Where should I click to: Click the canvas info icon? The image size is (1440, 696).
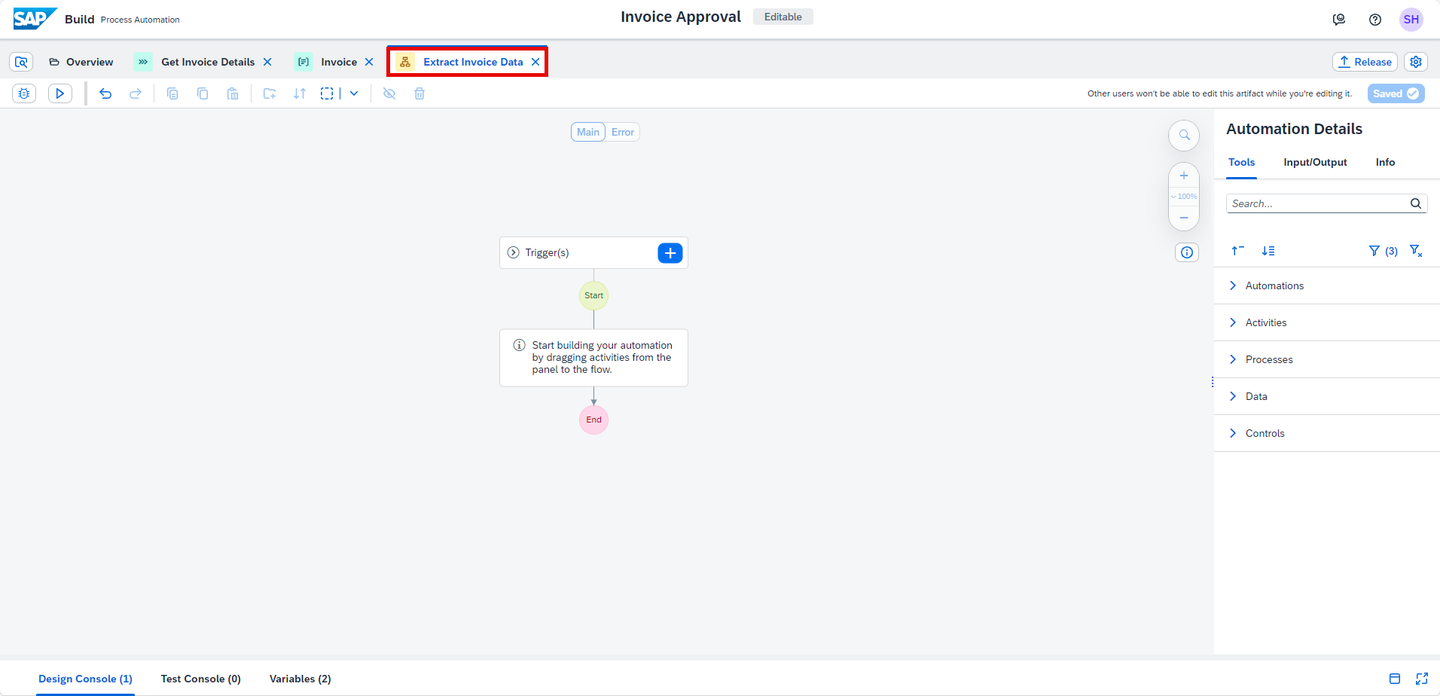[1187, 253]
